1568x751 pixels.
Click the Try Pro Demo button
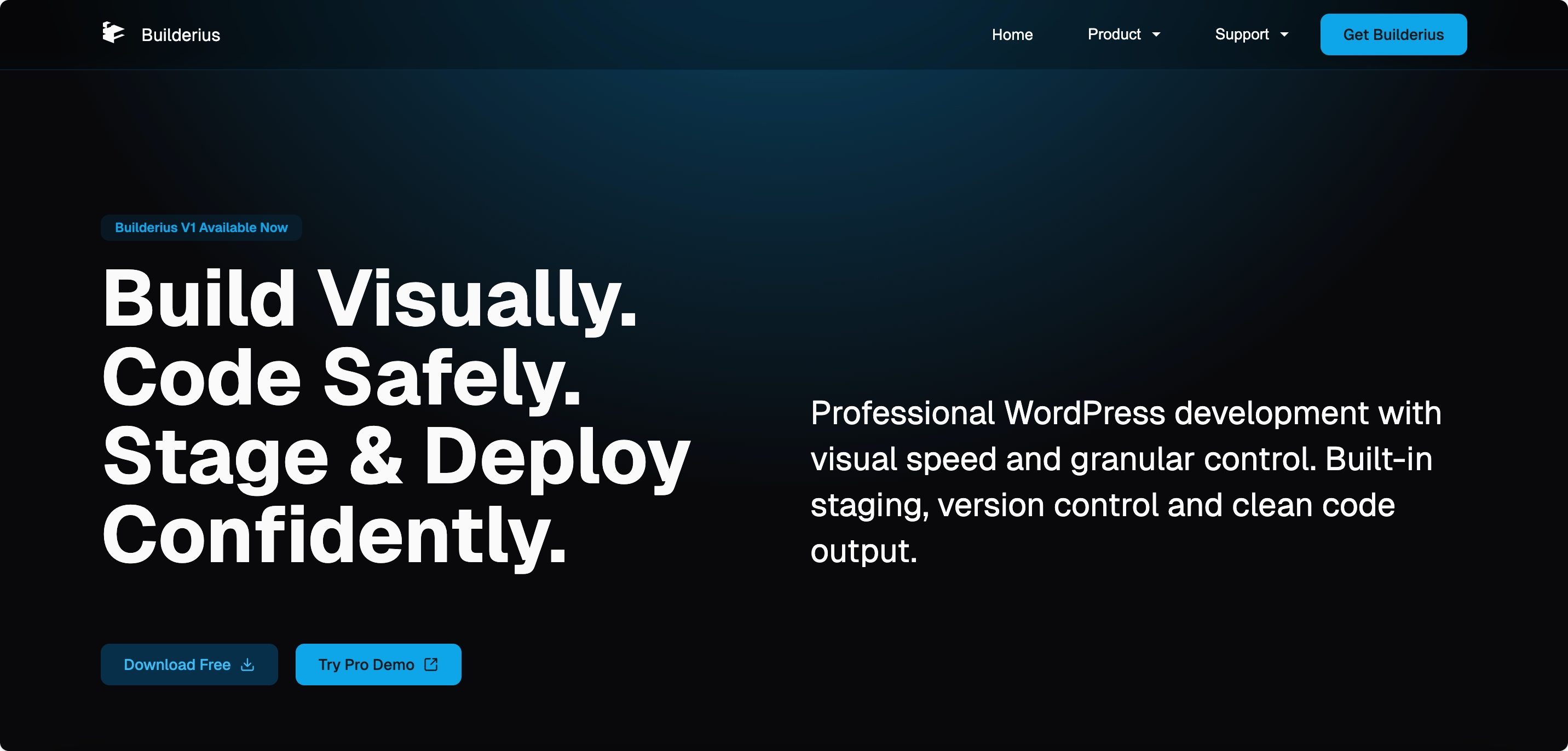tap(378, 665)
